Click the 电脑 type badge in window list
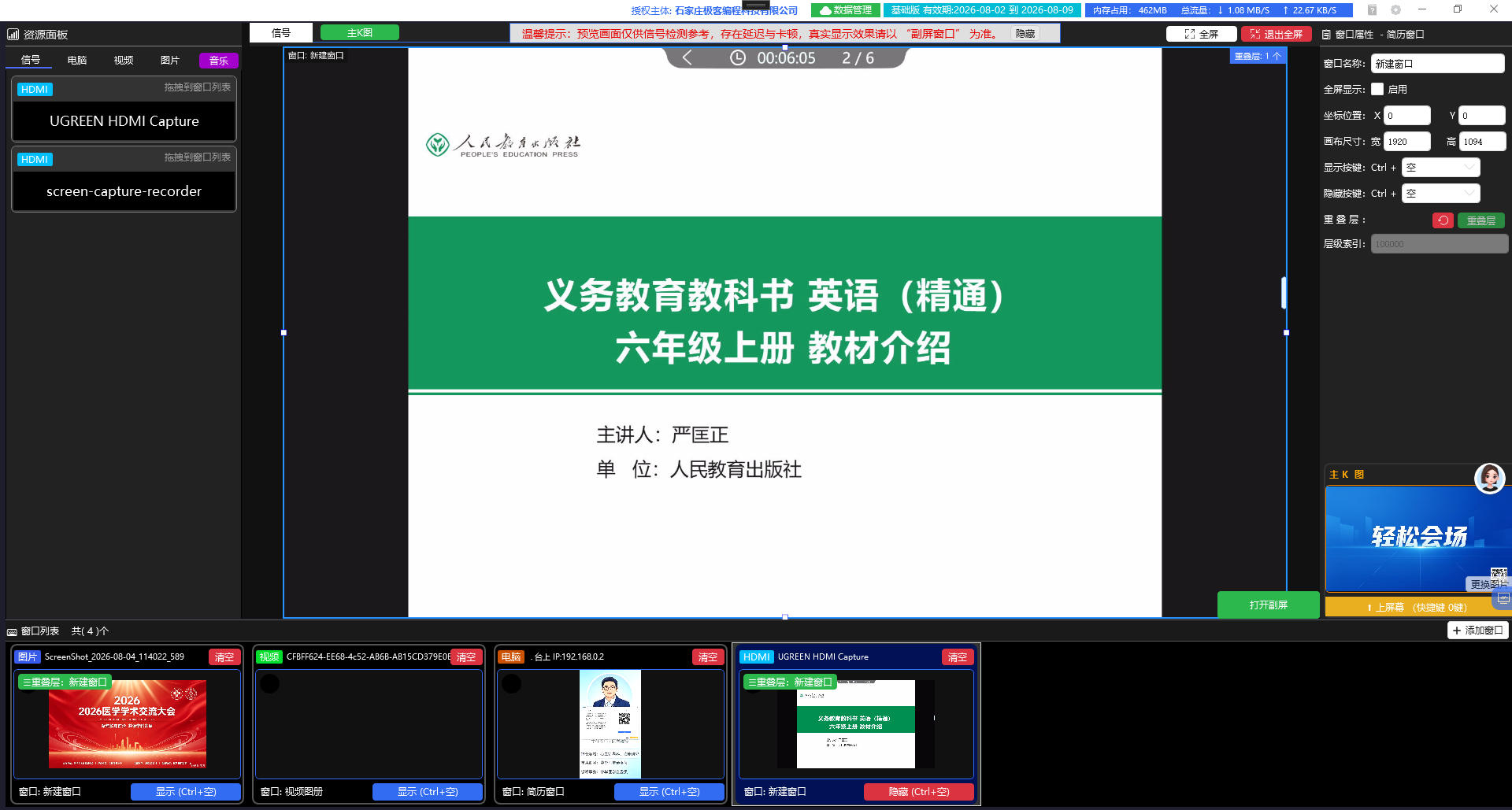1512x810 pixels. pos(511,657)
